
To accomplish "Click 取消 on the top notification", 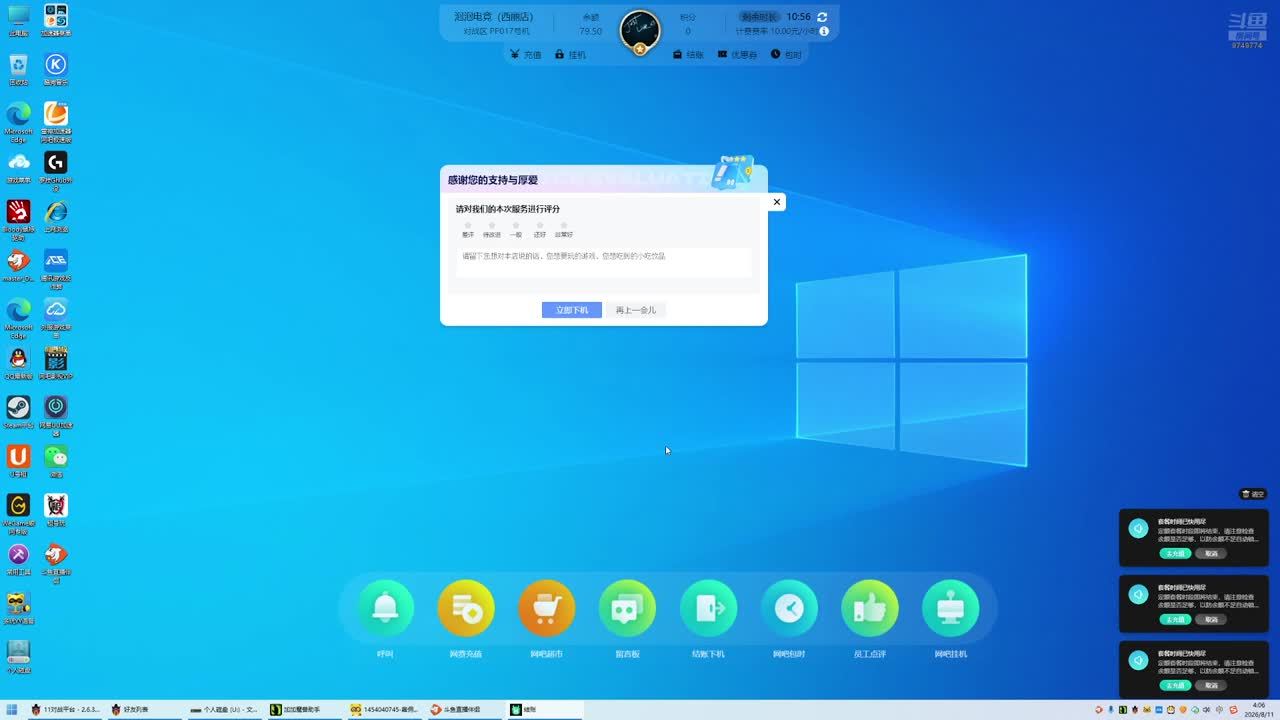I will tap(1211, 553).
